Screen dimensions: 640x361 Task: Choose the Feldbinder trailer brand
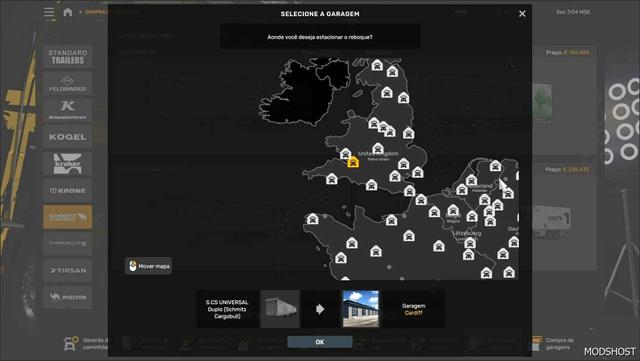pyautogui.click(x=68, y=83)
